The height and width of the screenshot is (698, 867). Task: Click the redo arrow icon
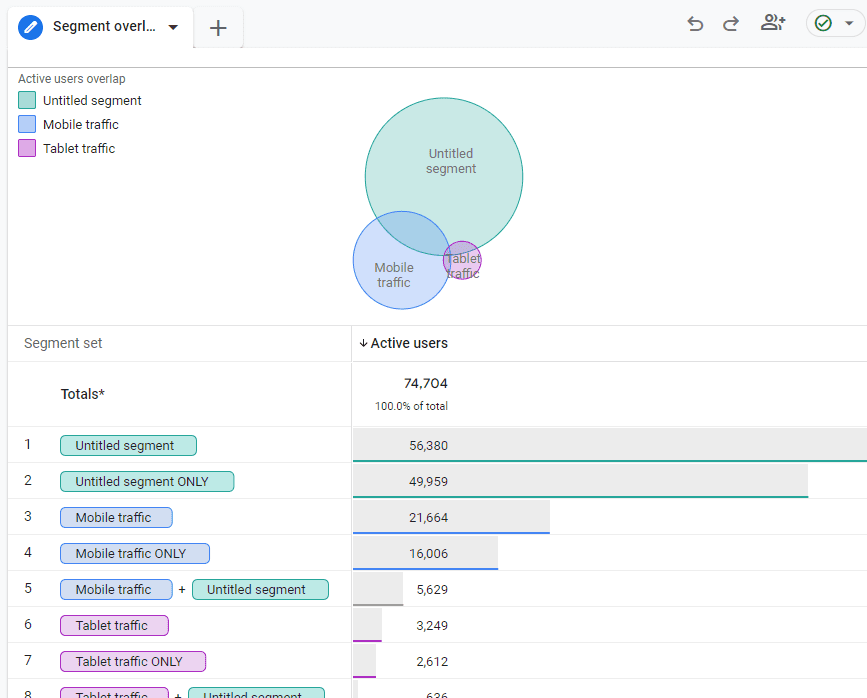[x=731, y=24]
